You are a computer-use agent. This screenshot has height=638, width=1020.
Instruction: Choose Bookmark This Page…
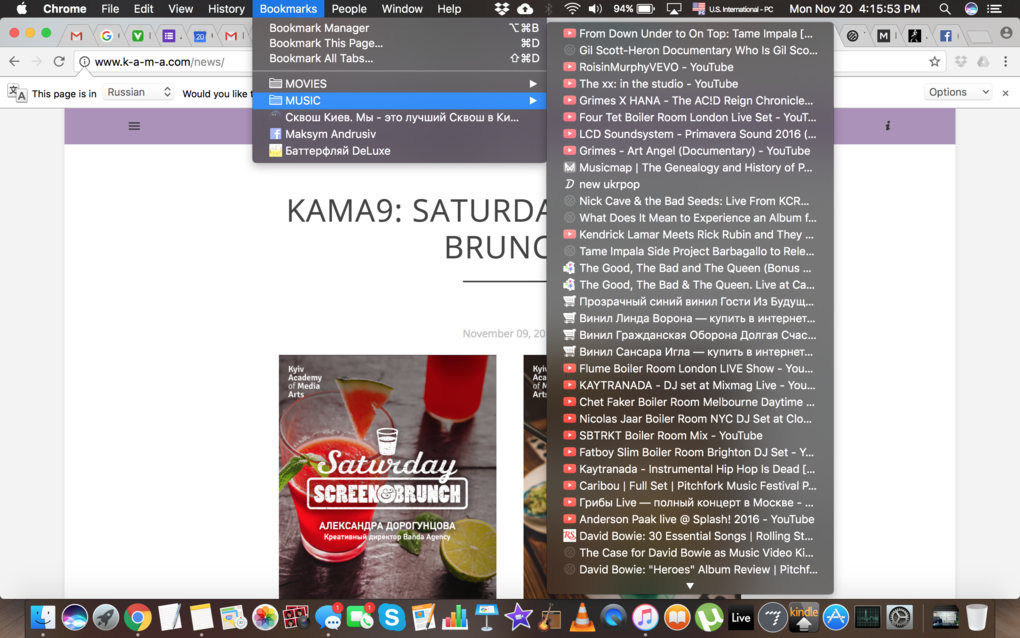click(399, 43)
